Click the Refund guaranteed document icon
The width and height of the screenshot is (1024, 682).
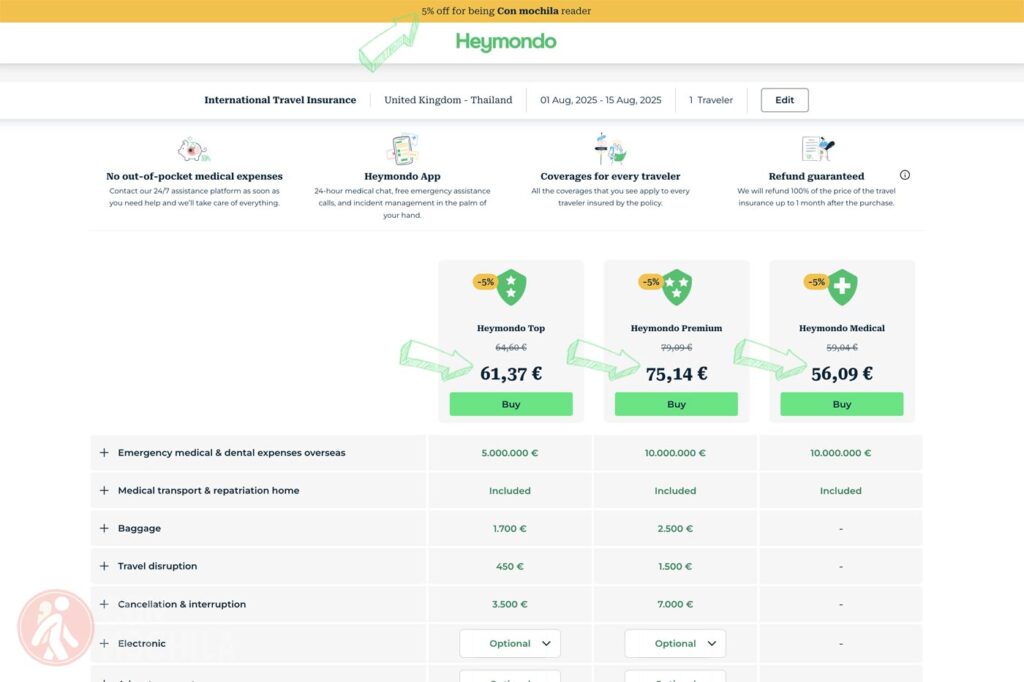[x=817, y=149]
